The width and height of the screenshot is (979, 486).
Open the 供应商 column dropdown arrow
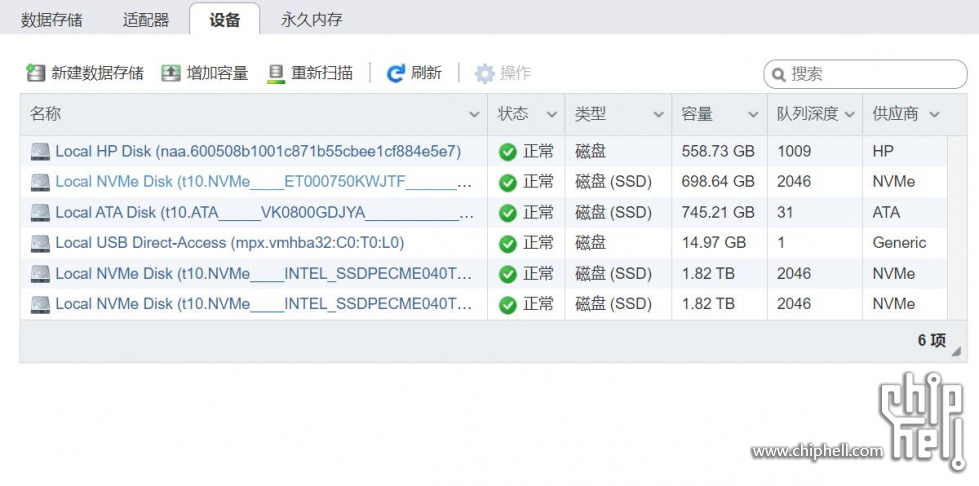pyautogui.click(x=934, y=115)
